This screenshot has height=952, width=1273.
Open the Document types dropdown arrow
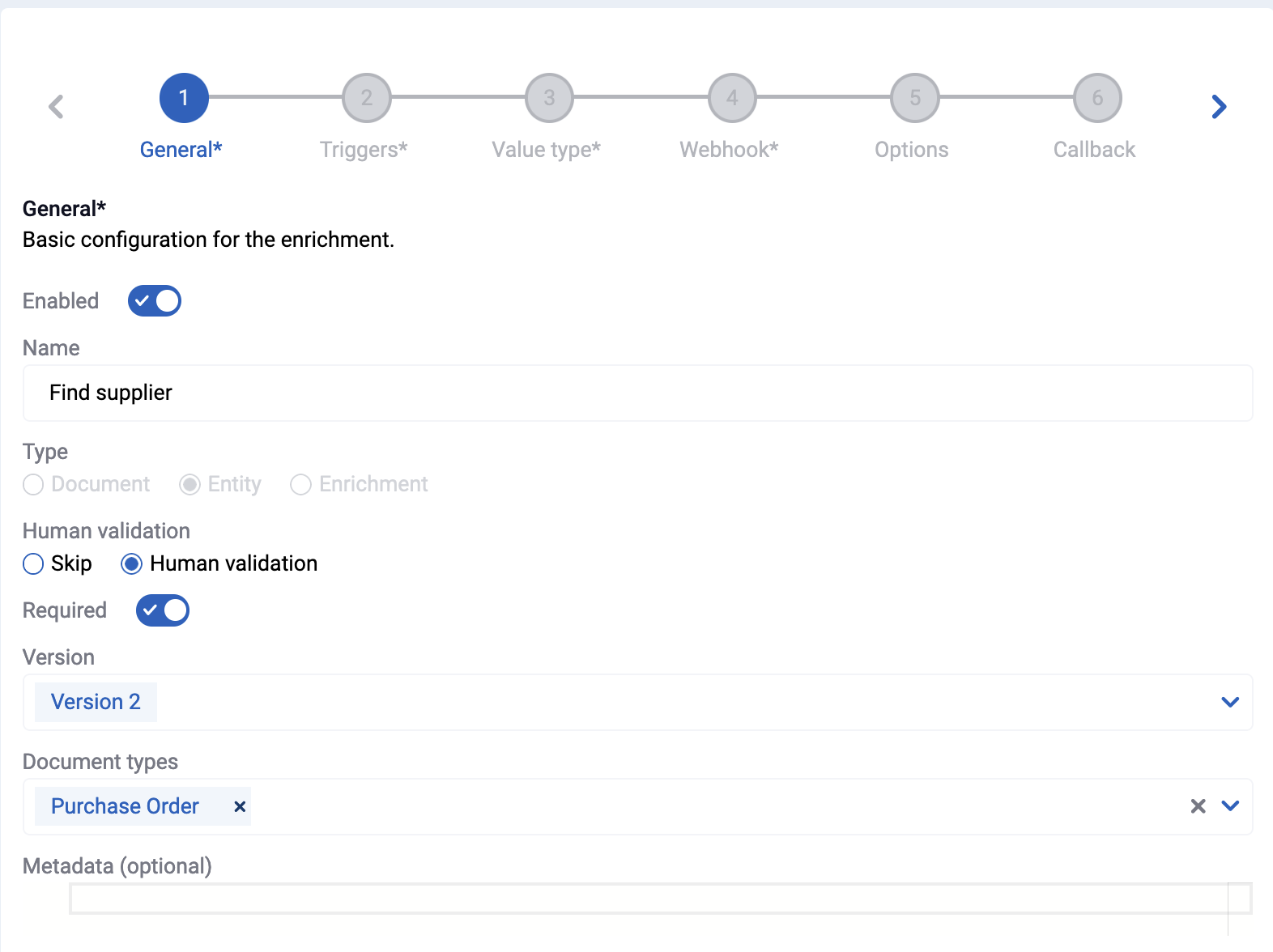point(1230,805)
